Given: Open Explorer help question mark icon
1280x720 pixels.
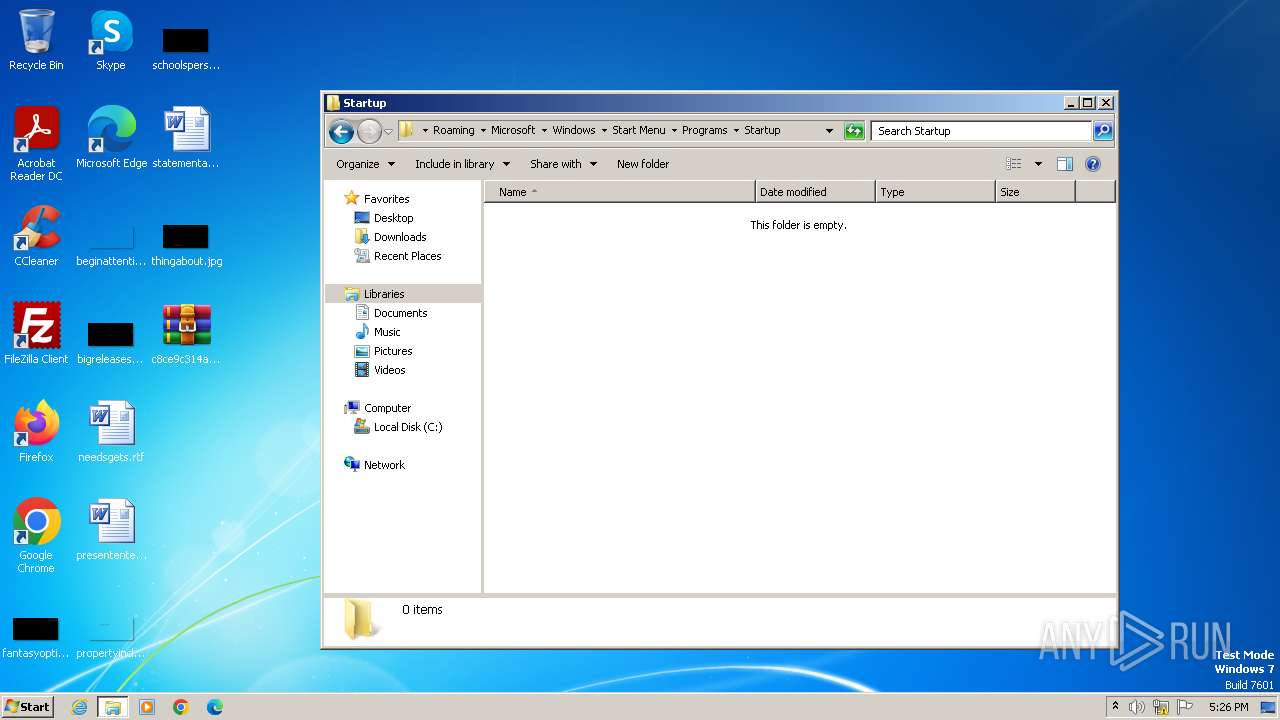Looking at the screenshot, I should point(1093,164).
